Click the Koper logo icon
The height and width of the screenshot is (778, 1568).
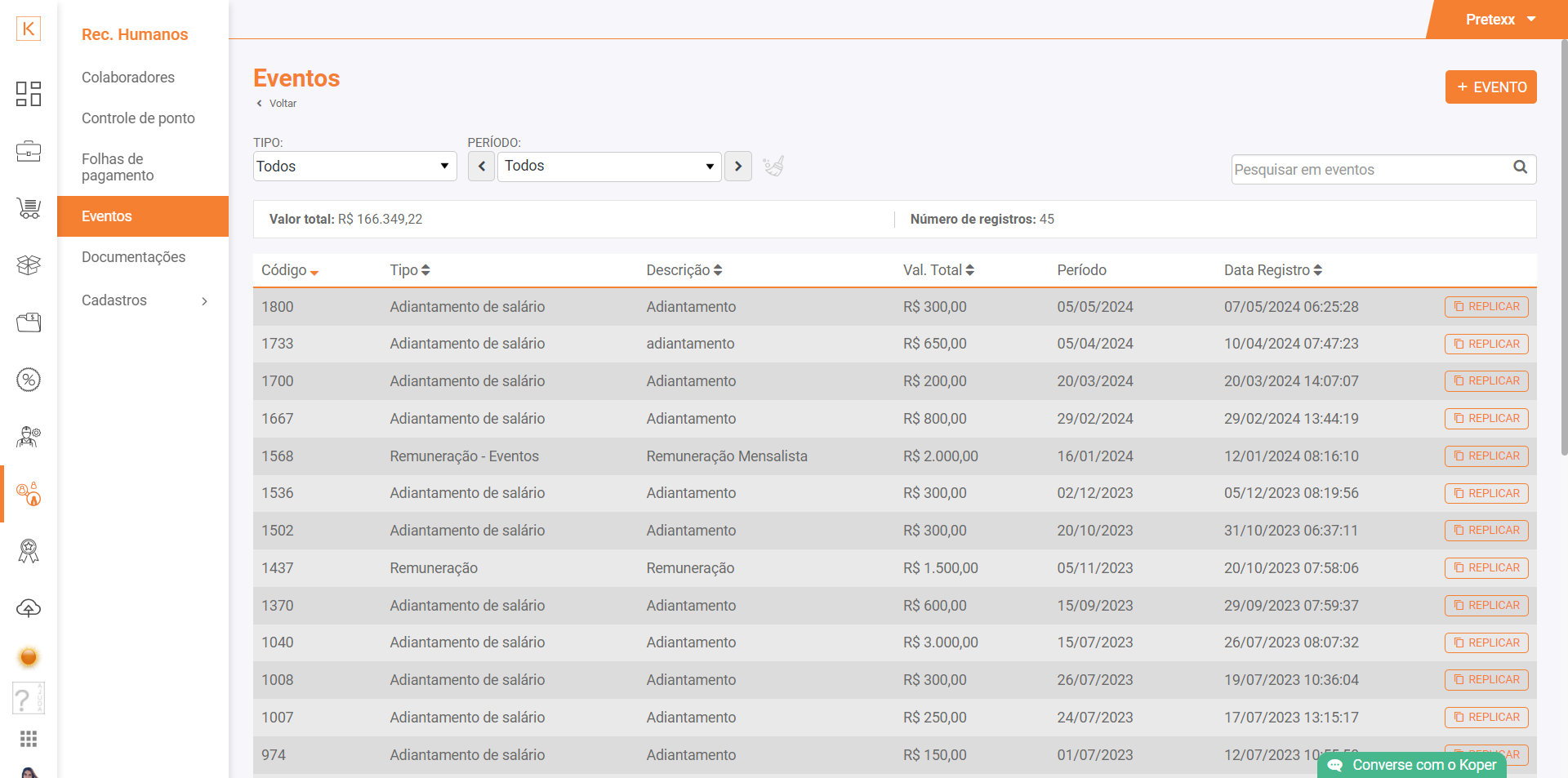click(29, 29)
